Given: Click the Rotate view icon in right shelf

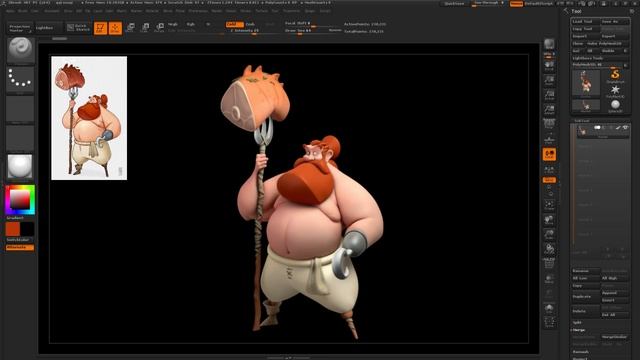Looking at the screenshot, I should pyautogui.click(x=549, y=249).
